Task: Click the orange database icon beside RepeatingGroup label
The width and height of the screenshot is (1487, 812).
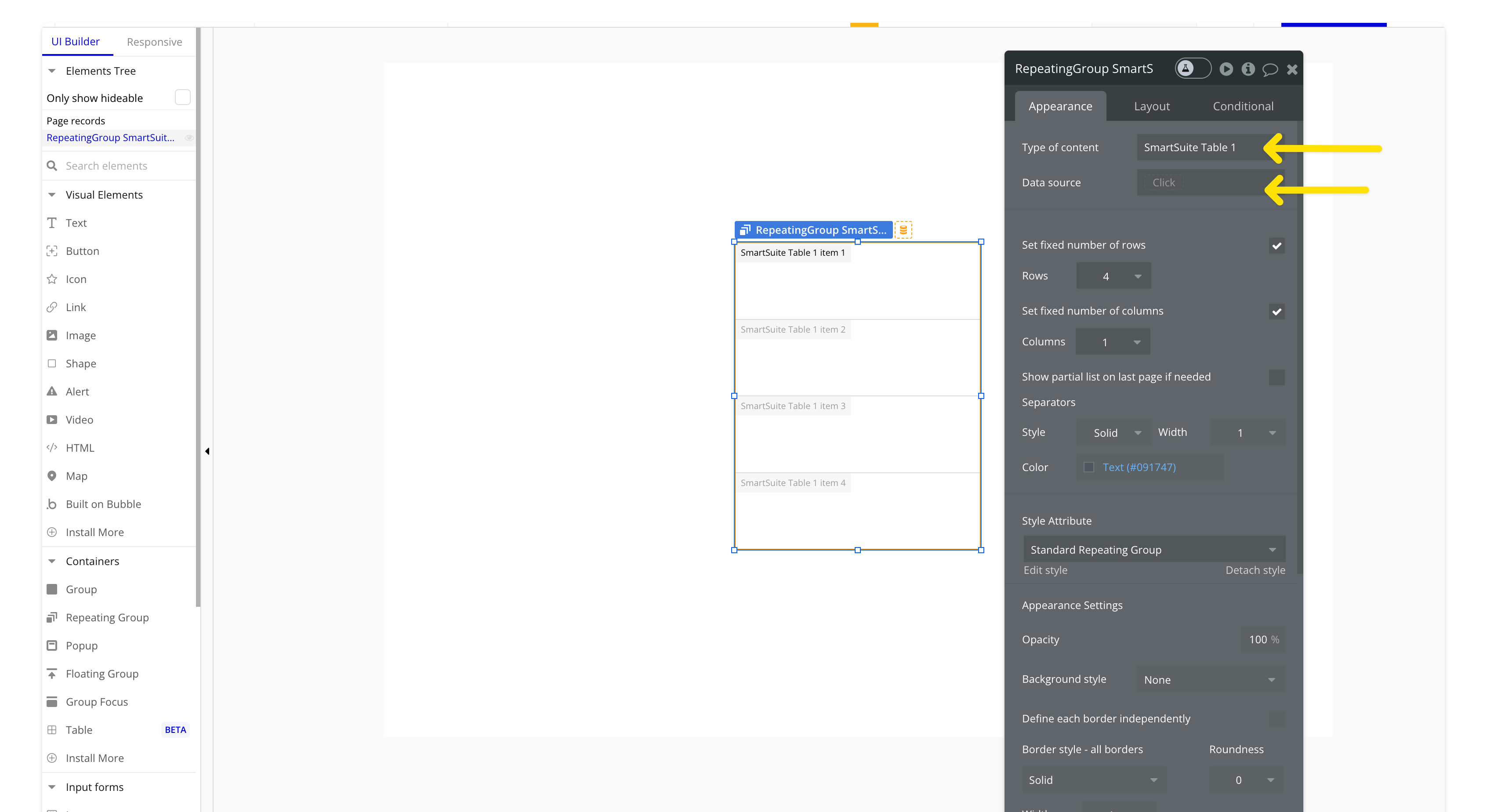Action: click(903, 230)
